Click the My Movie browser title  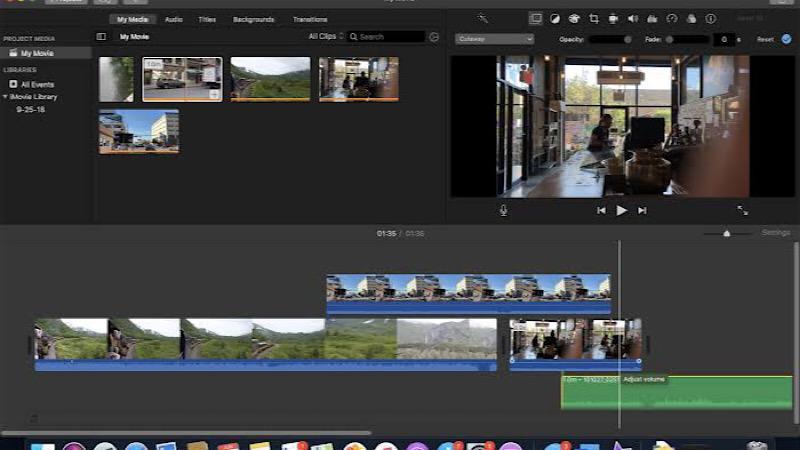134,37
